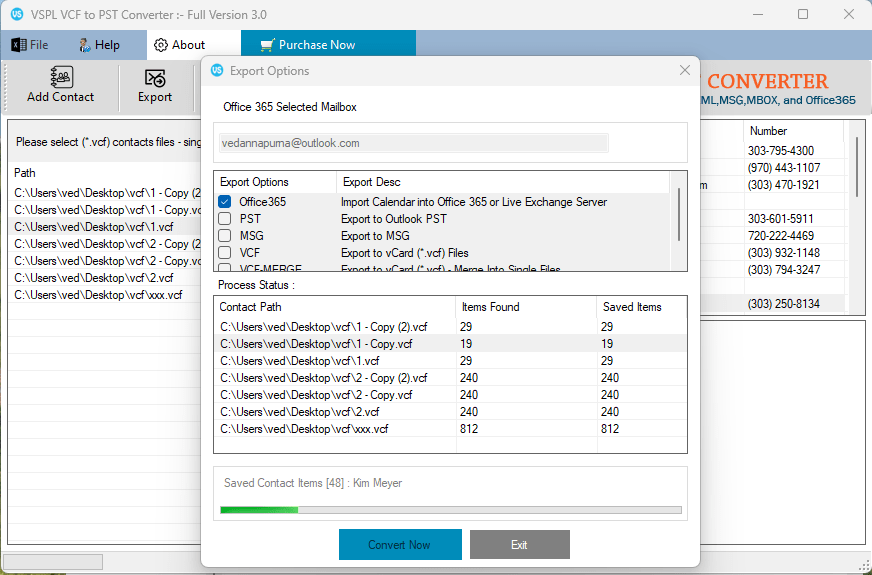Click the Export toolbar icon
The width and height of the screenshot is (872, 575).
(x=155, y=78)
